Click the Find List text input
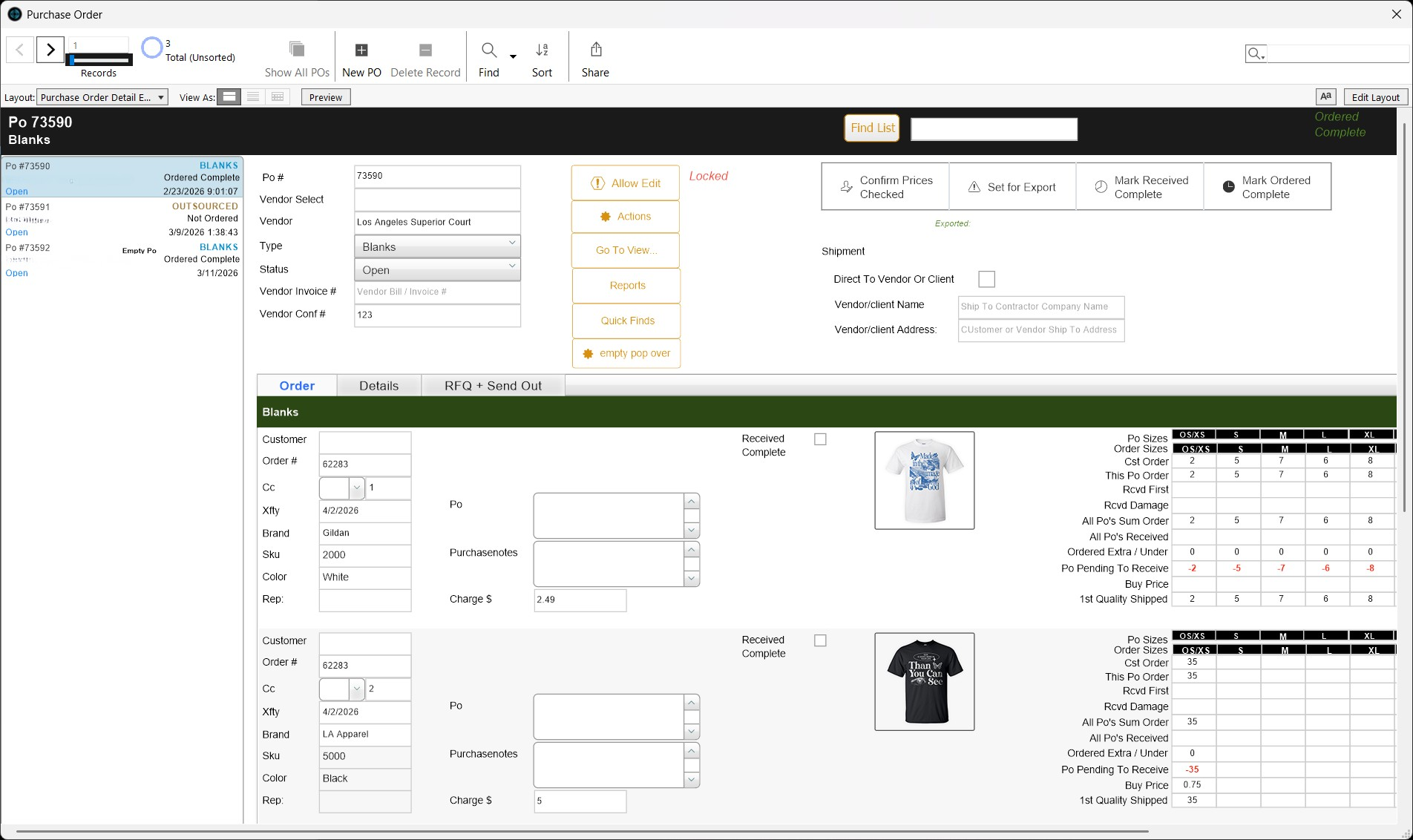 (994, 129)
